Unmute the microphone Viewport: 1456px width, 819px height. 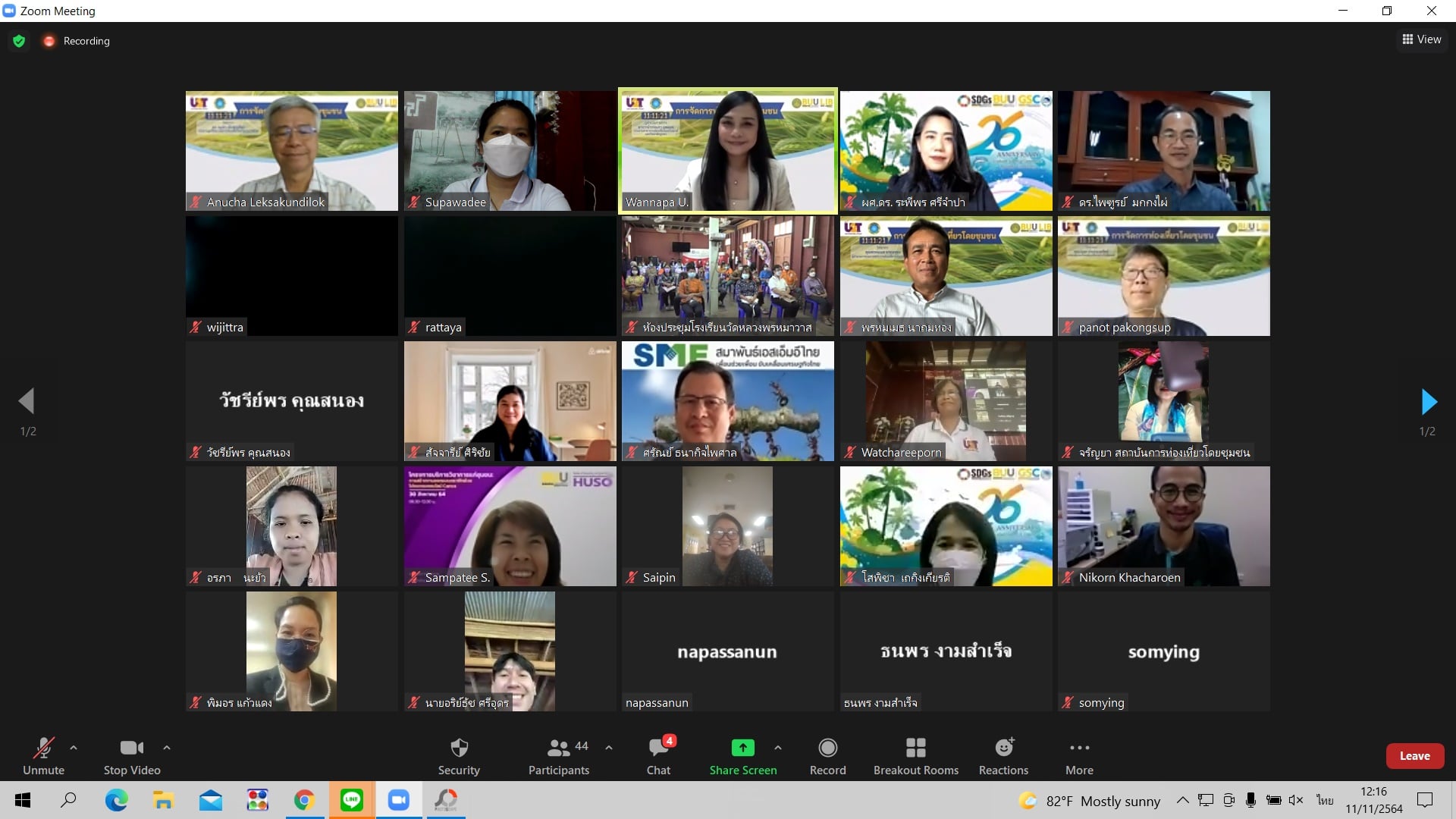click(x=43, y=756)
